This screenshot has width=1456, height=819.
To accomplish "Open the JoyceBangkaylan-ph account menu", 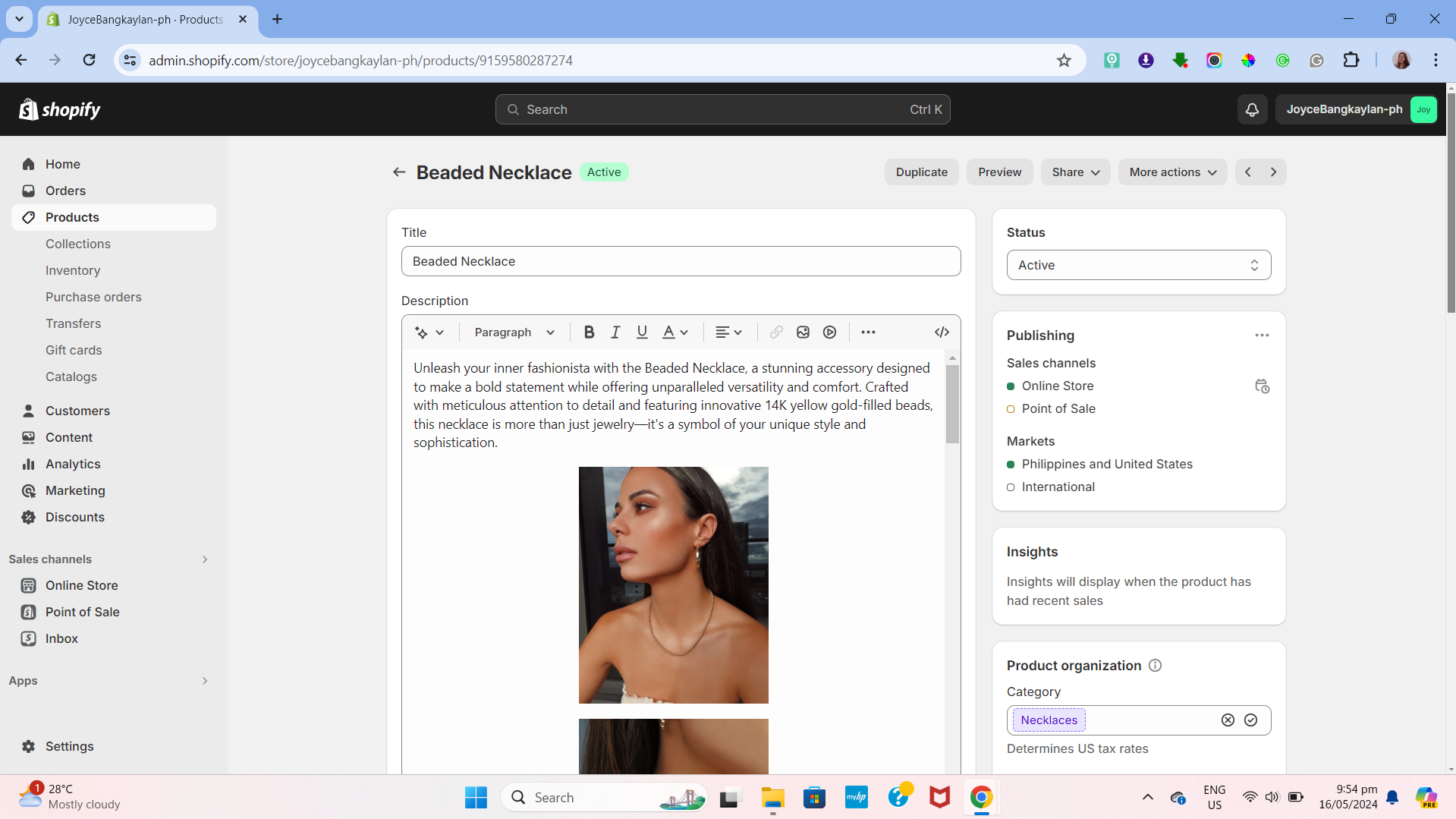I will 1357,109.
